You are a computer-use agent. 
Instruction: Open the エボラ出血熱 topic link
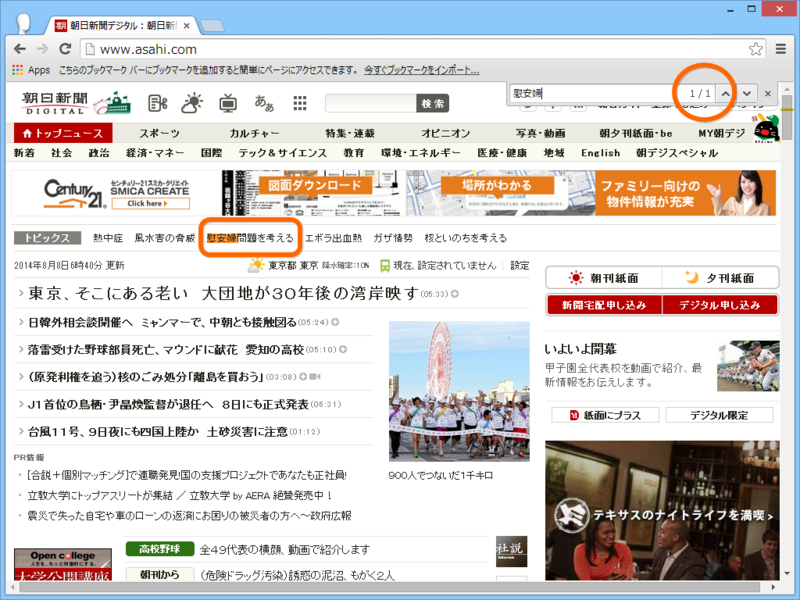[x=333, y=238]
